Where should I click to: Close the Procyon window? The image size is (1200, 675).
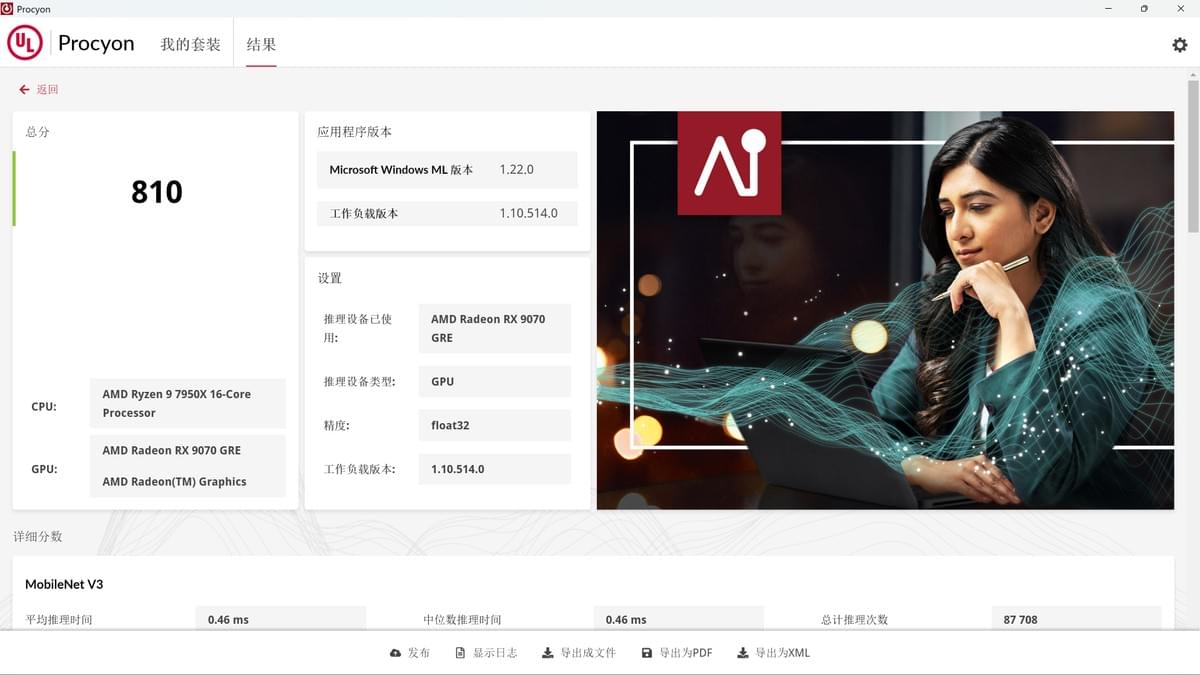coord(1181,8)
